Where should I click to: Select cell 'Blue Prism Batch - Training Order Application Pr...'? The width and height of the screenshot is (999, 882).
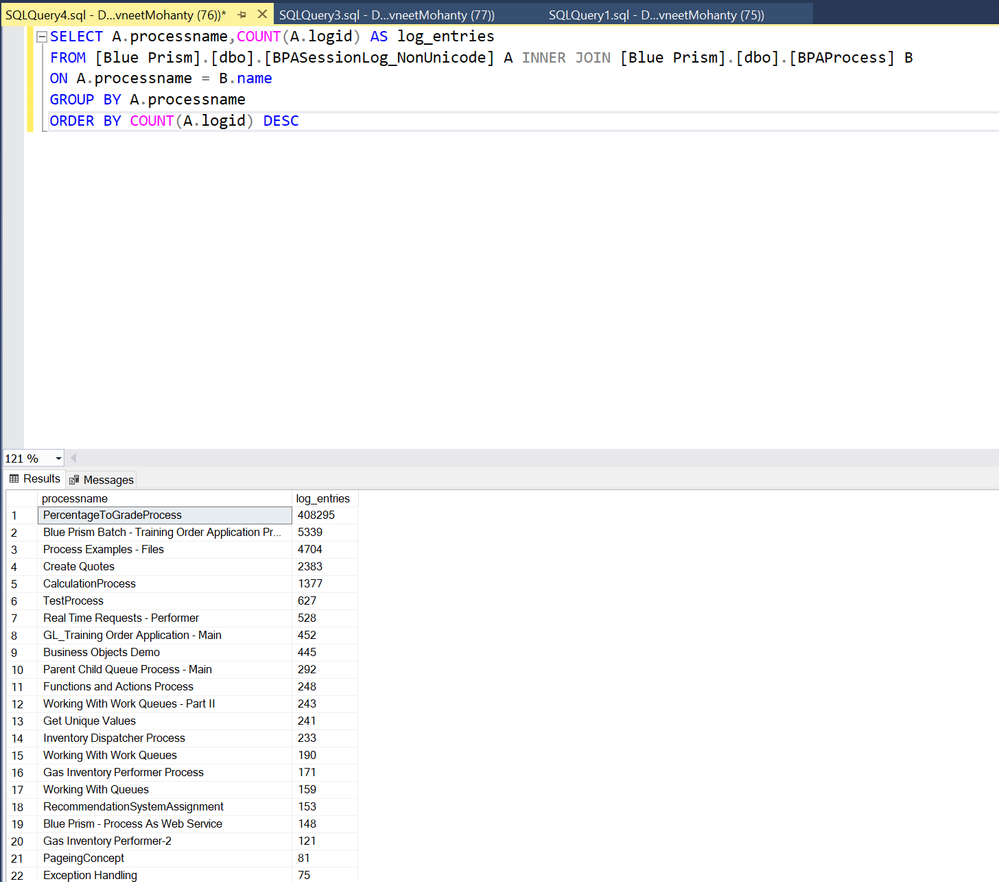coord(165,532)
